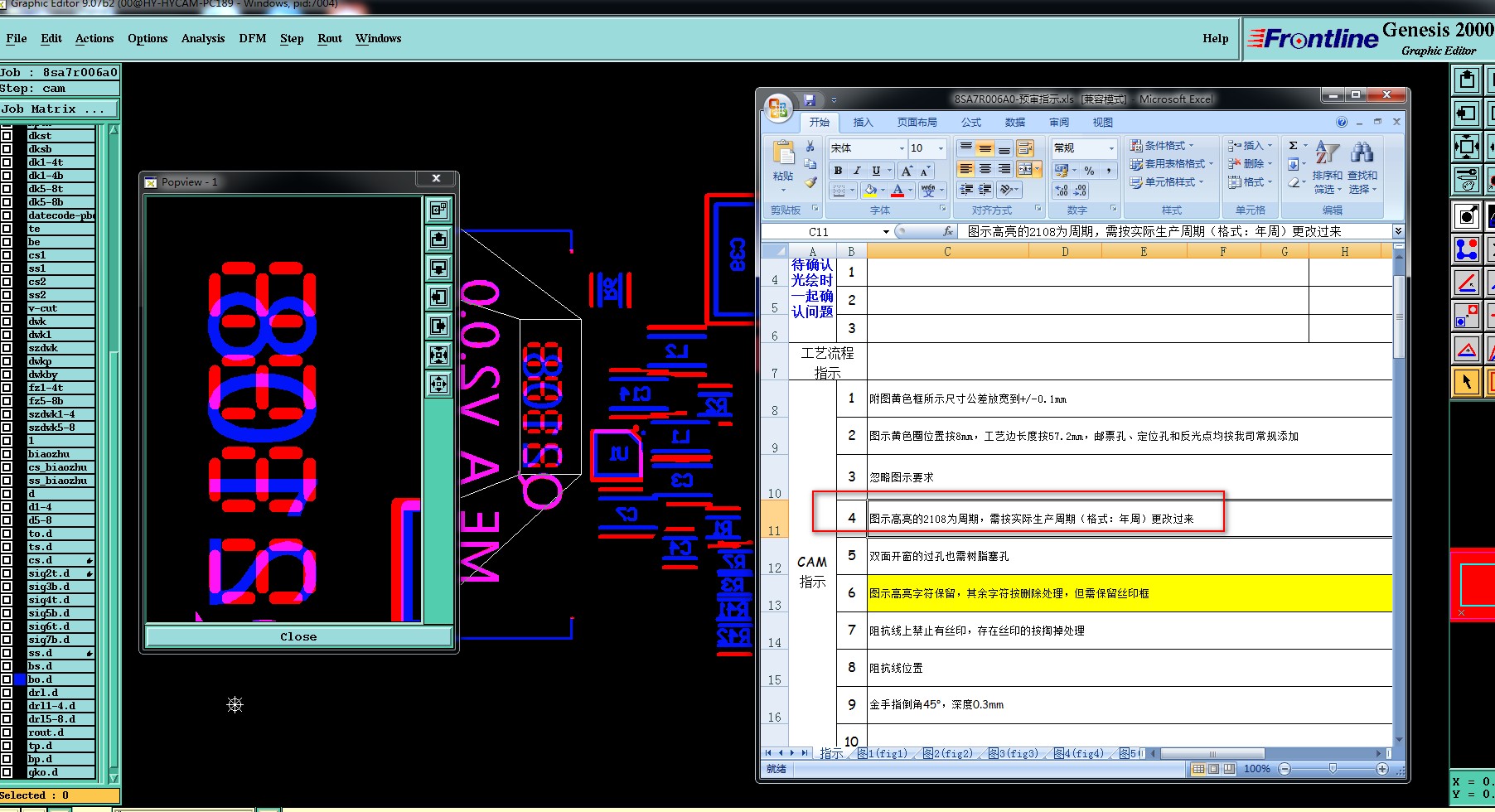Open the Excel font size dropdown
The image size is (1495, 812).
point(941,148)
